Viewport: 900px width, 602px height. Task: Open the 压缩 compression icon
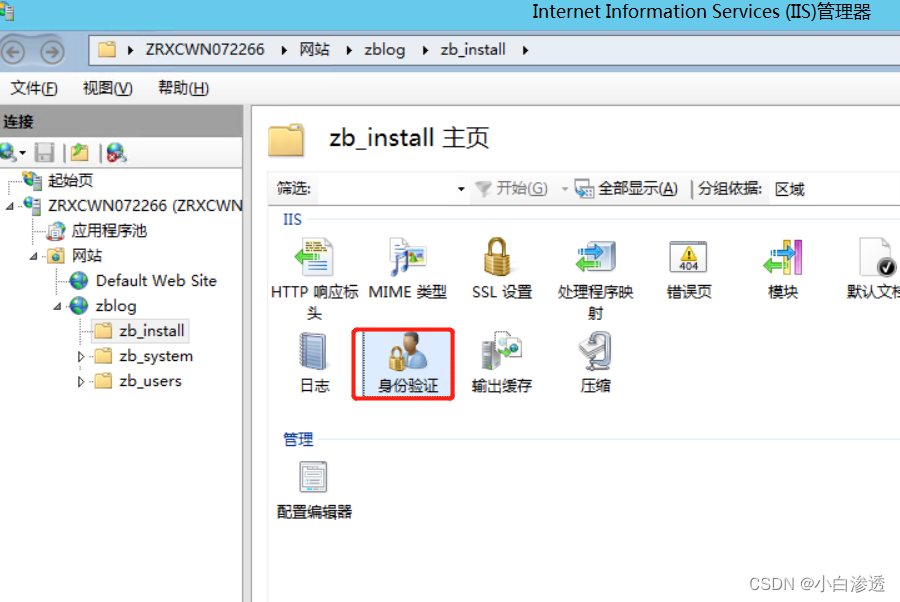click(595, 363)
